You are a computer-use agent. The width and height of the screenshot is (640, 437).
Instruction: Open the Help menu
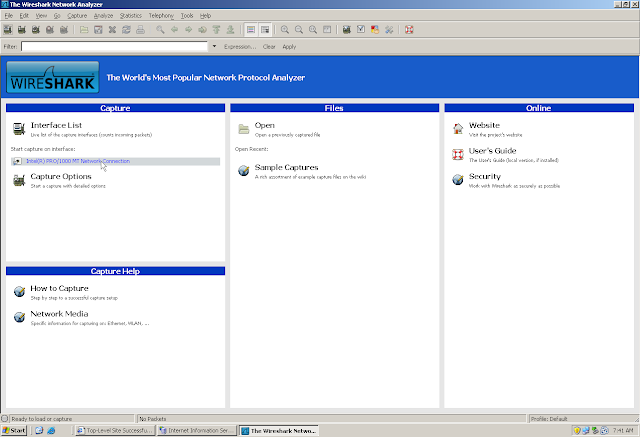[205, 16]
